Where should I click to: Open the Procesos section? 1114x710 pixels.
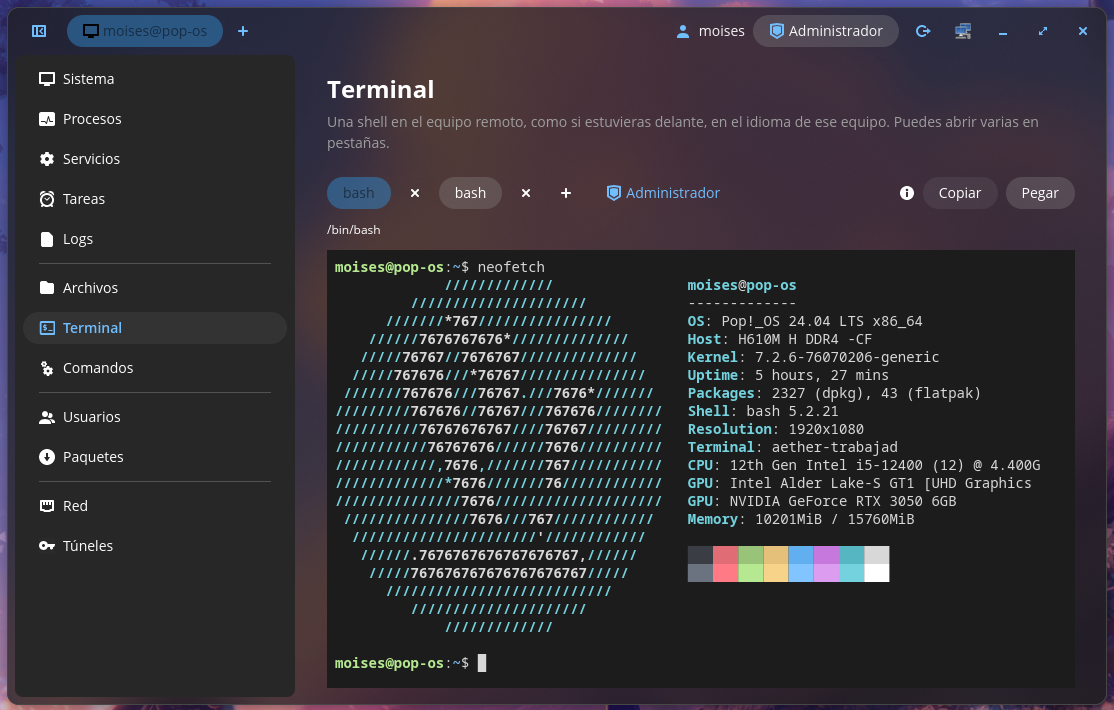[155, 119]
